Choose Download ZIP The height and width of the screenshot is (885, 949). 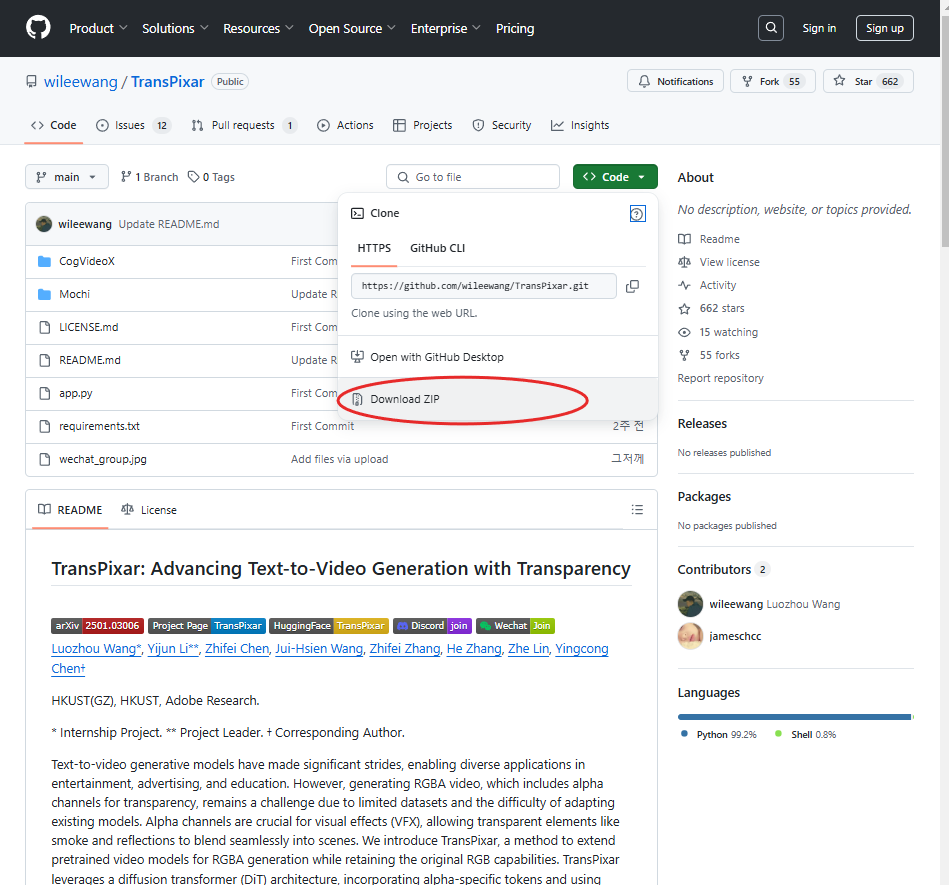click(497, 399)
